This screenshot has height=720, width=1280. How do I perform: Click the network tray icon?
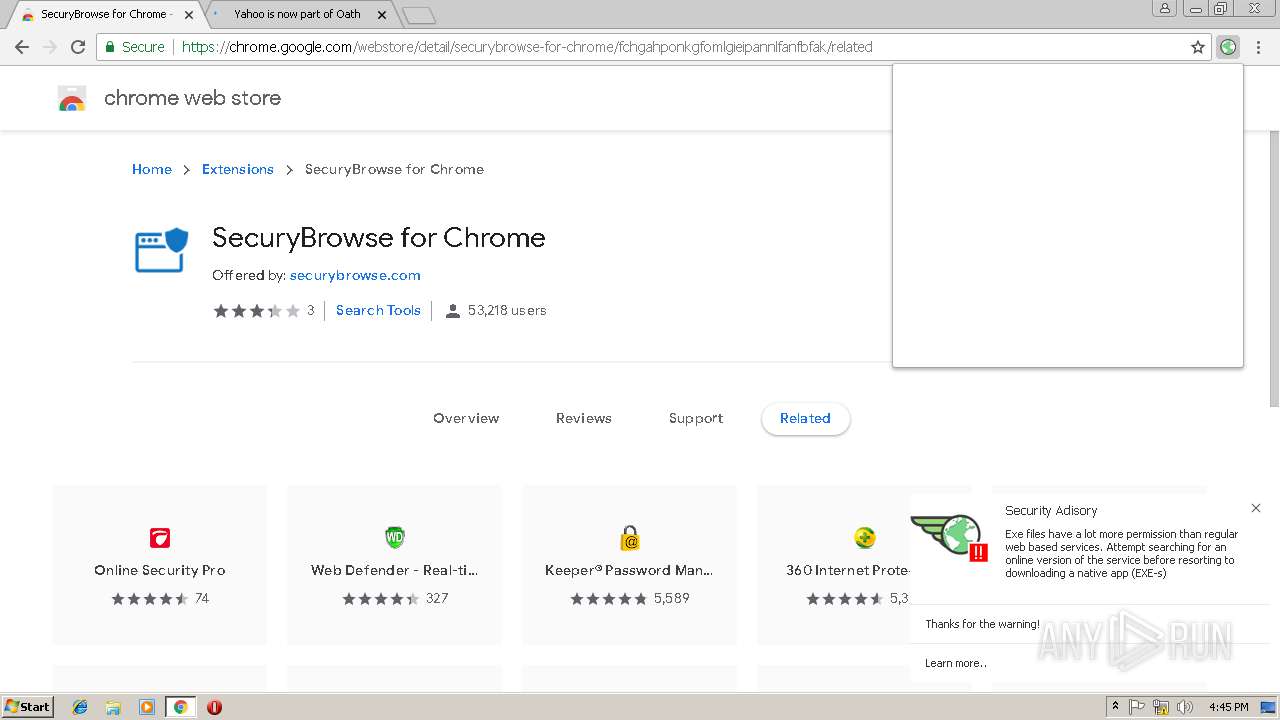point(1161,707)
